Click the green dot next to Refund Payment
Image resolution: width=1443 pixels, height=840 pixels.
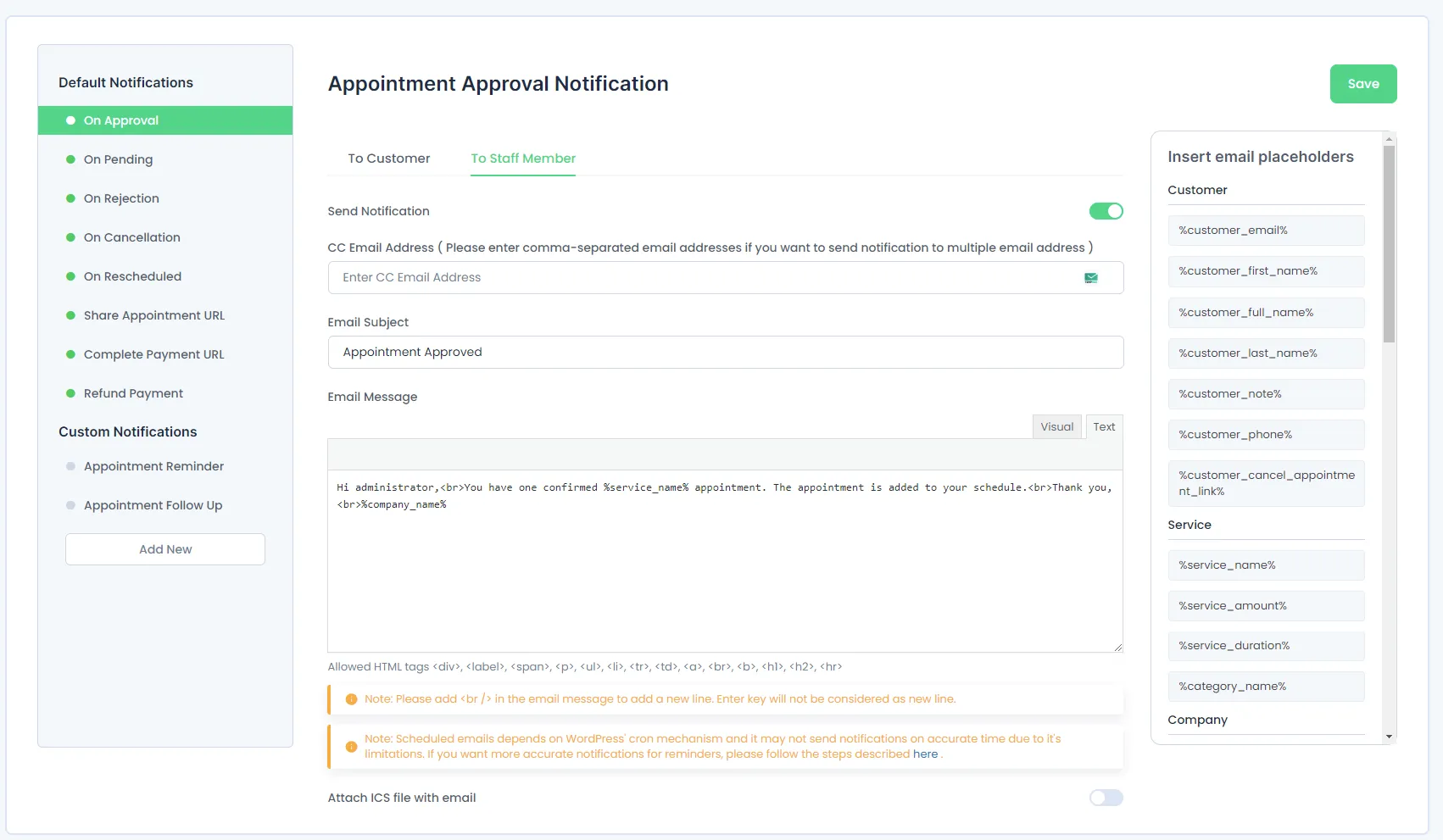pos(71,393)
